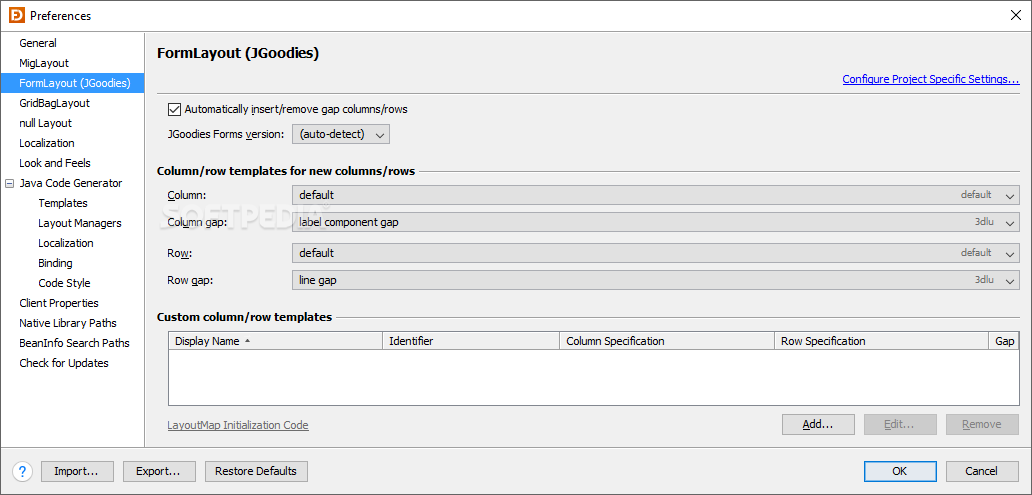The width and height of the screenshot is (1032, 495).
Task: Open Native Library Paths page
Action: point(68,323)
